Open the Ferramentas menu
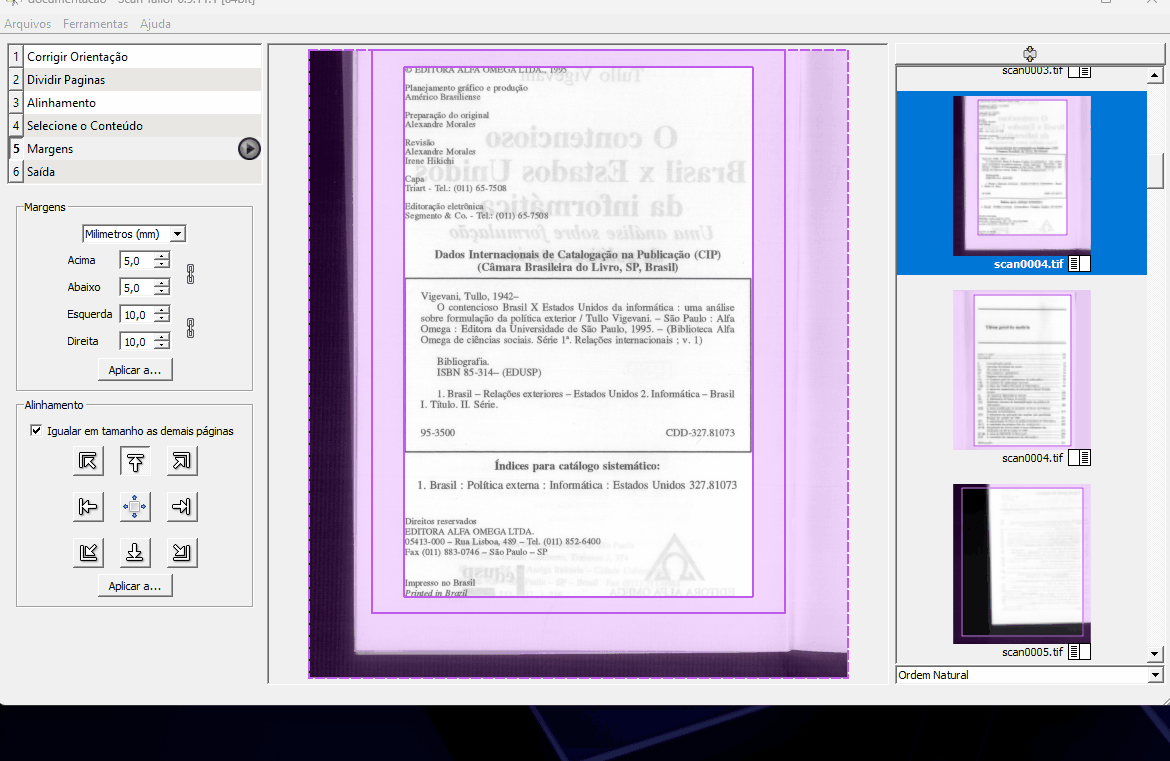Screen dimensions: 1170x761 click(x=96, y=24)
